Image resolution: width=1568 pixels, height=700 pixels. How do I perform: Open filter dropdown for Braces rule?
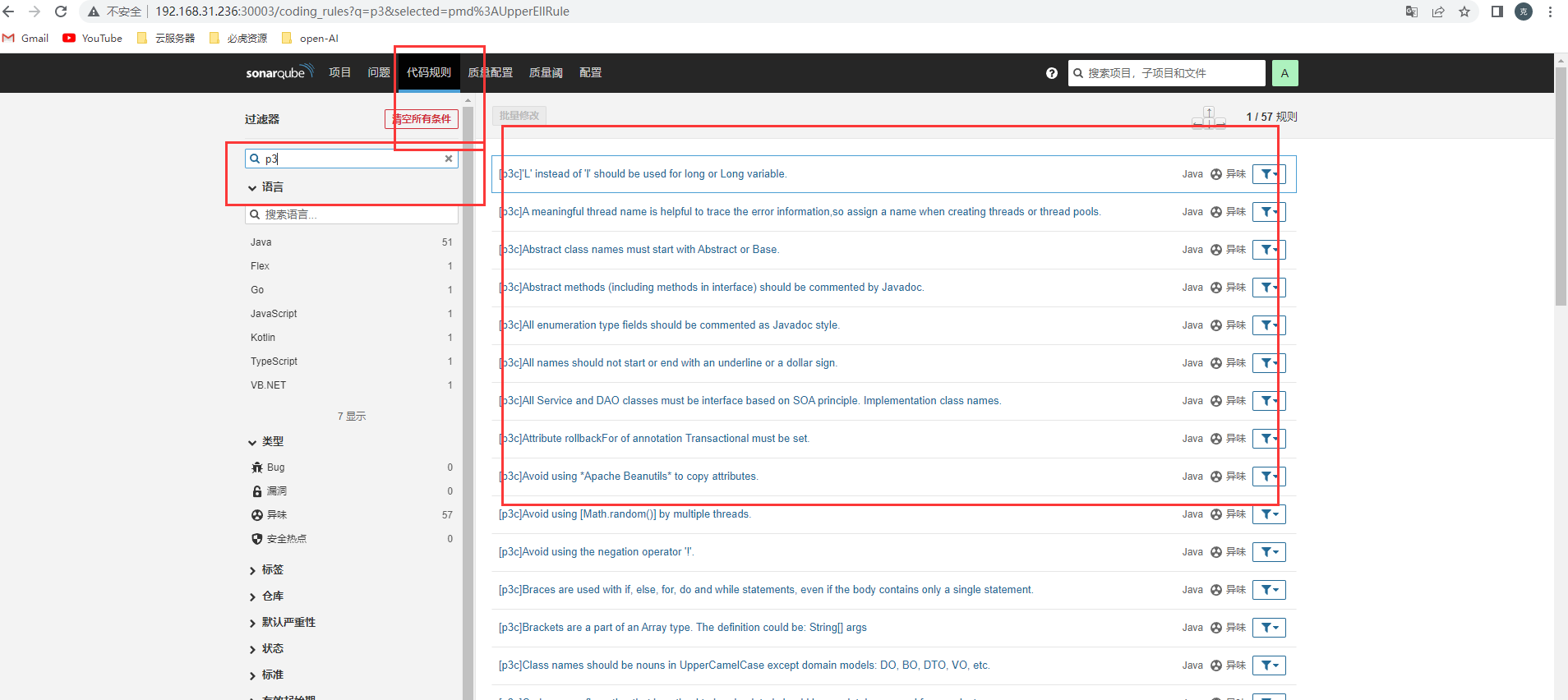click(x=1269, y=590)
